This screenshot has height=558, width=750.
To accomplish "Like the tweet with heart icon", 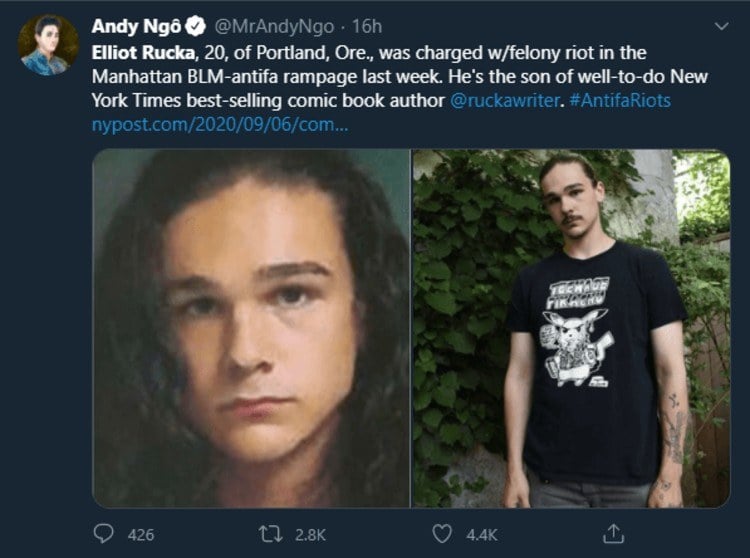I will coord(442,534).
